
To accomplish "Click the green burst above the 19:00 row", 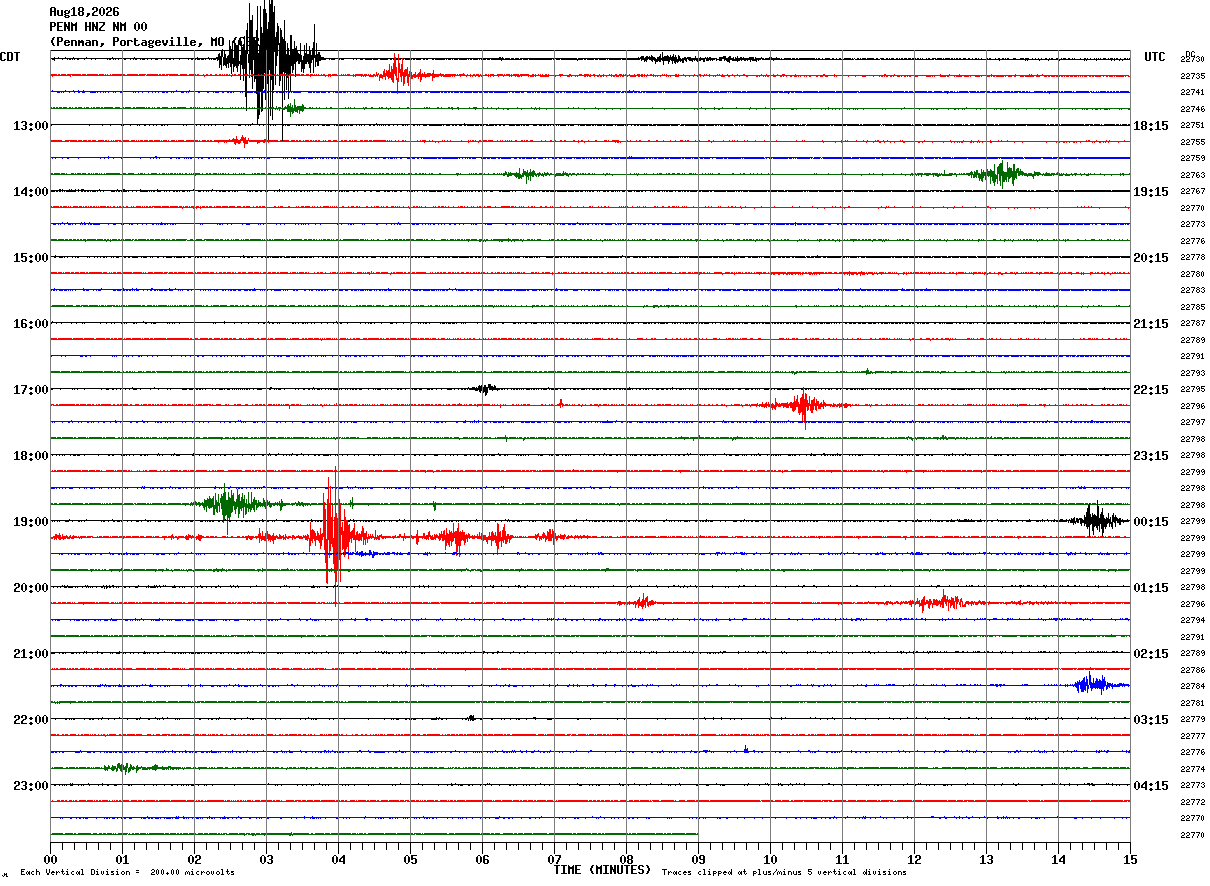I will click(232, 504).
